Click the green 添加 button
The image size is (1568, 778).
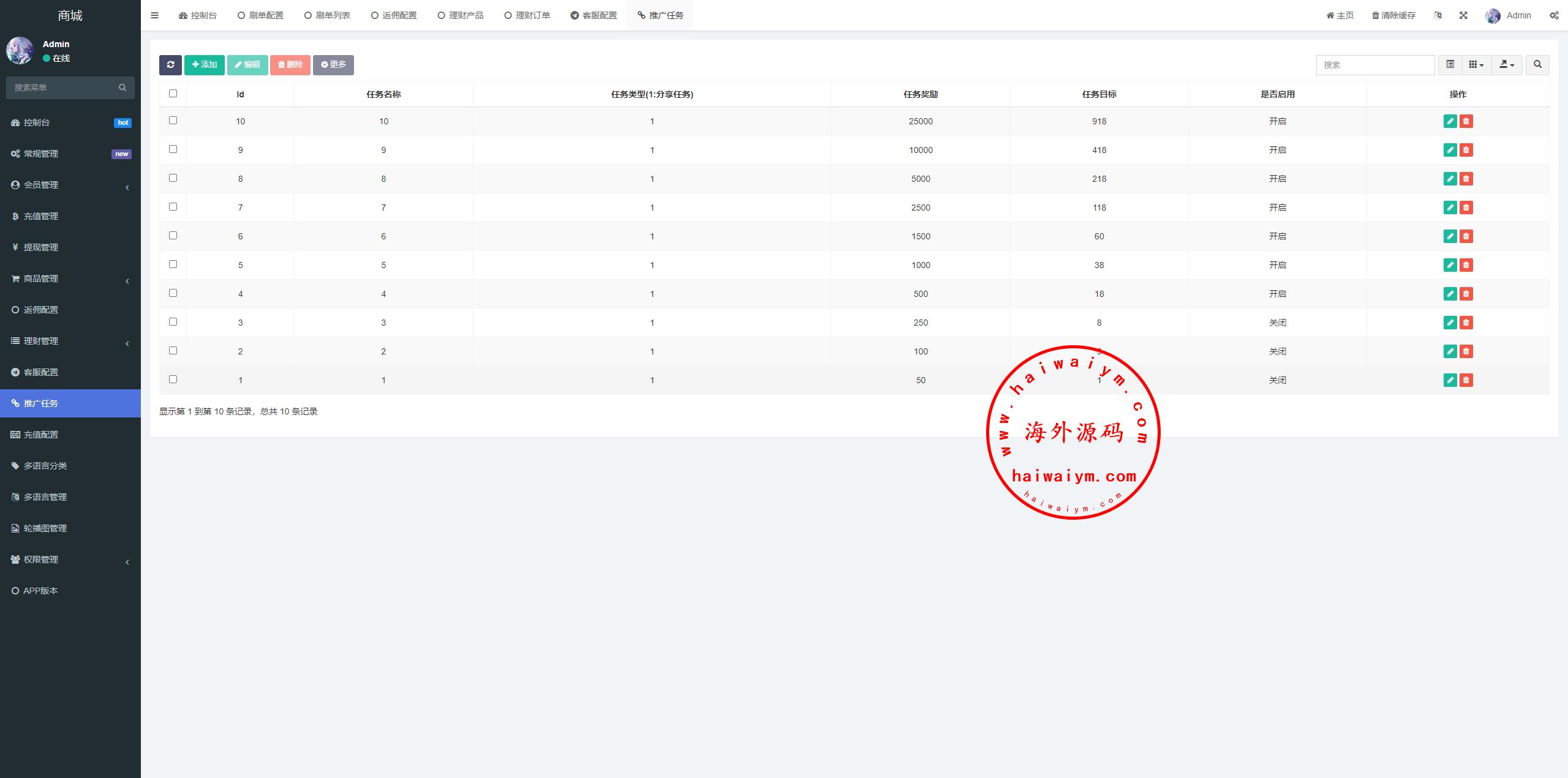tap(205, 65)
